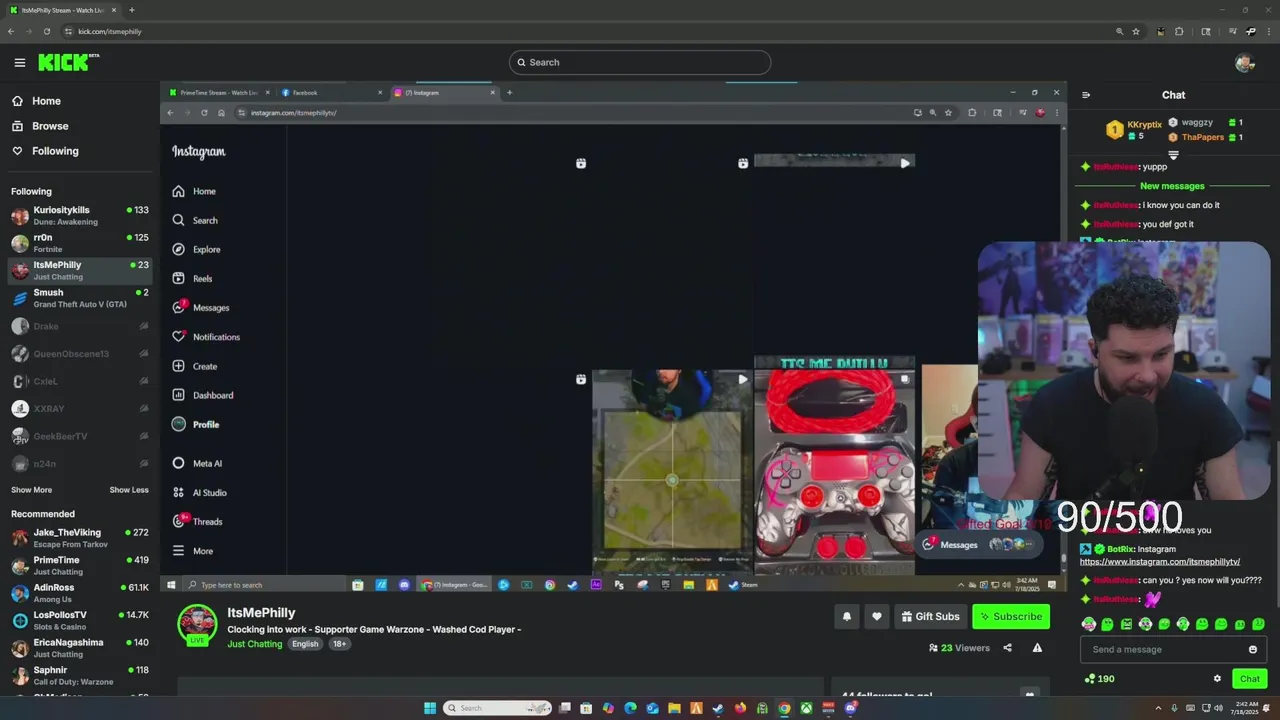The width and height of the screenshot is (1280, 720).
Task: Click Show Less in Following list
Action: click(128, 490)
